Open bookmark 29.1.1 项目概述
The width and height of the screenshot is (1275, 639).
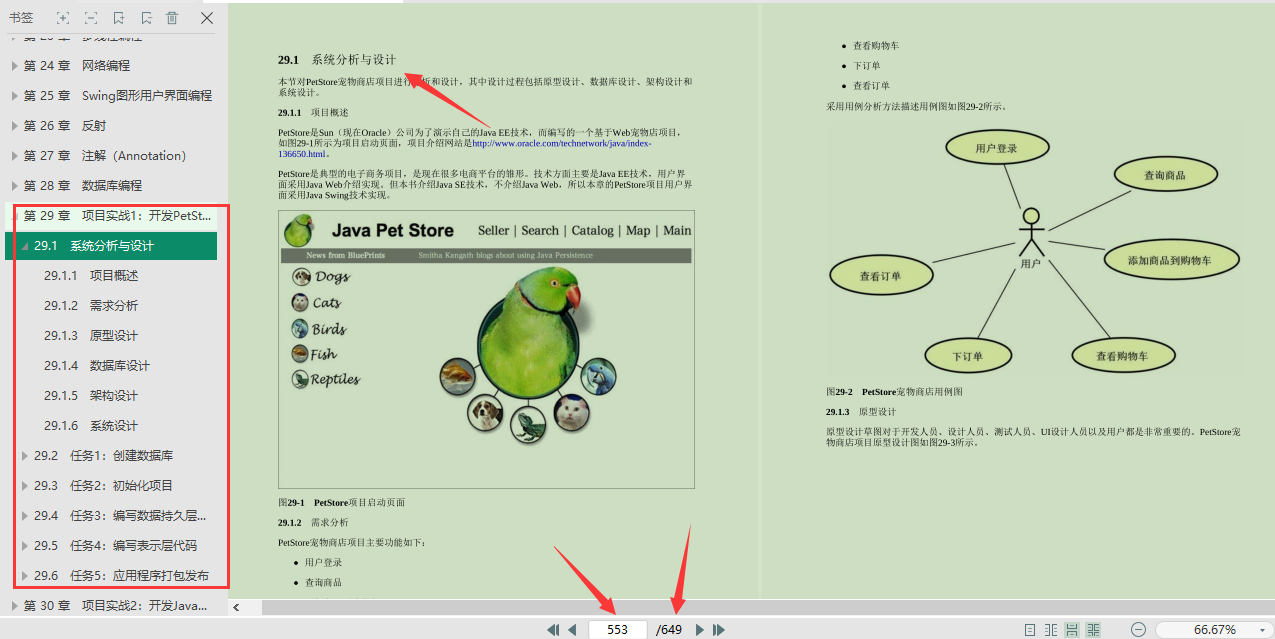coord(91,276)
